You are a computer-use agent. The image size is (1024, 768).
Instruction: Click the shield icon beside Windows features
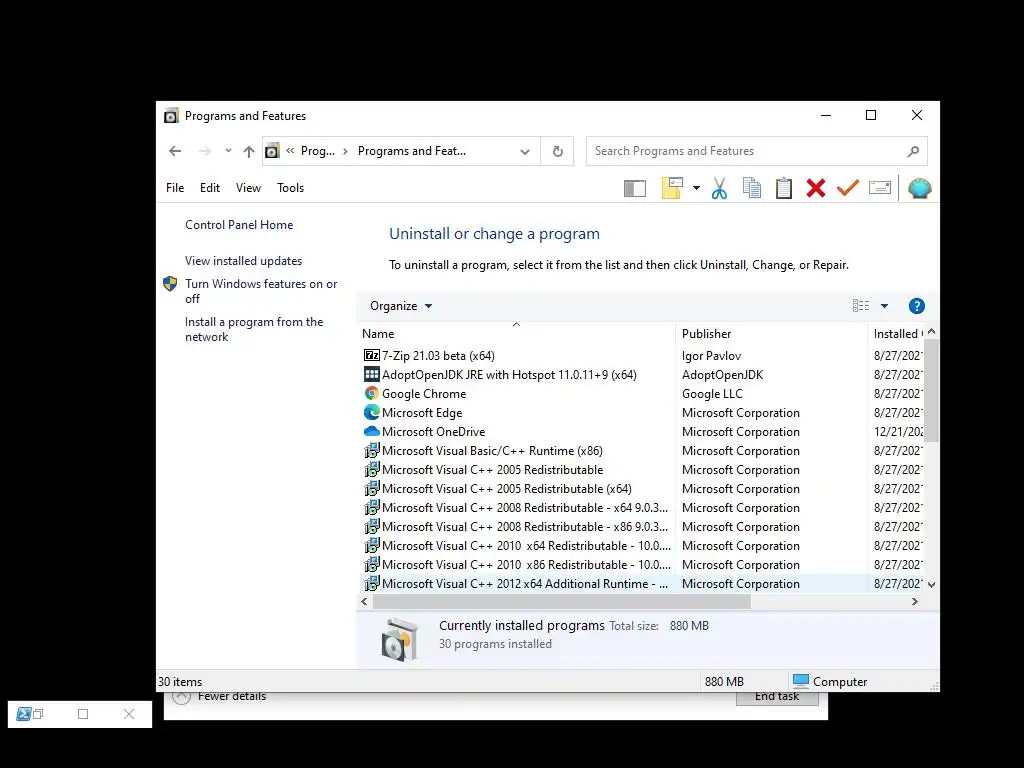[x=170, y=283]
